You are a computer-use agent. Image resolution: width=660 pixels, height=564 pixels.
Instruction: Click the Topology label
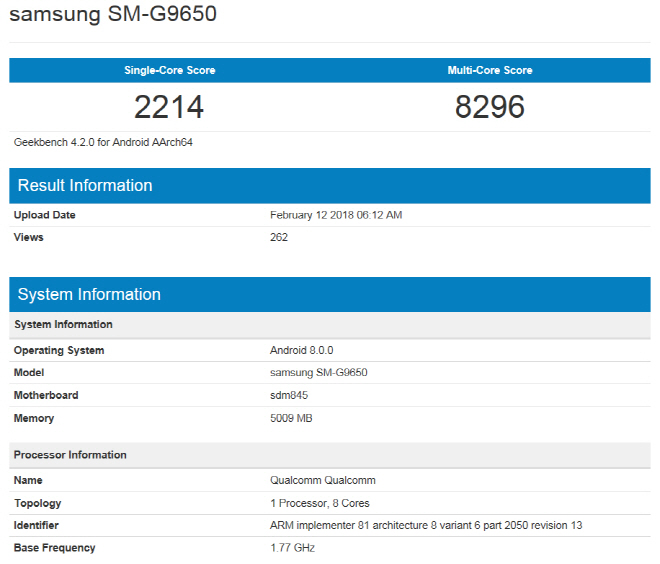click(x=38, y=504)
